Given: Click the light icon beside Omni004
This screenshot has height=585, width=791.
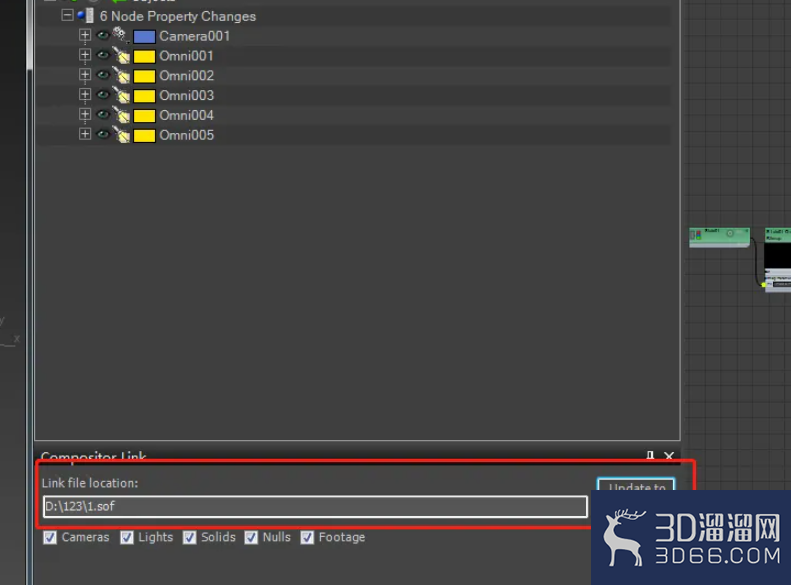Looking at the screenshot, I should 121,114.
